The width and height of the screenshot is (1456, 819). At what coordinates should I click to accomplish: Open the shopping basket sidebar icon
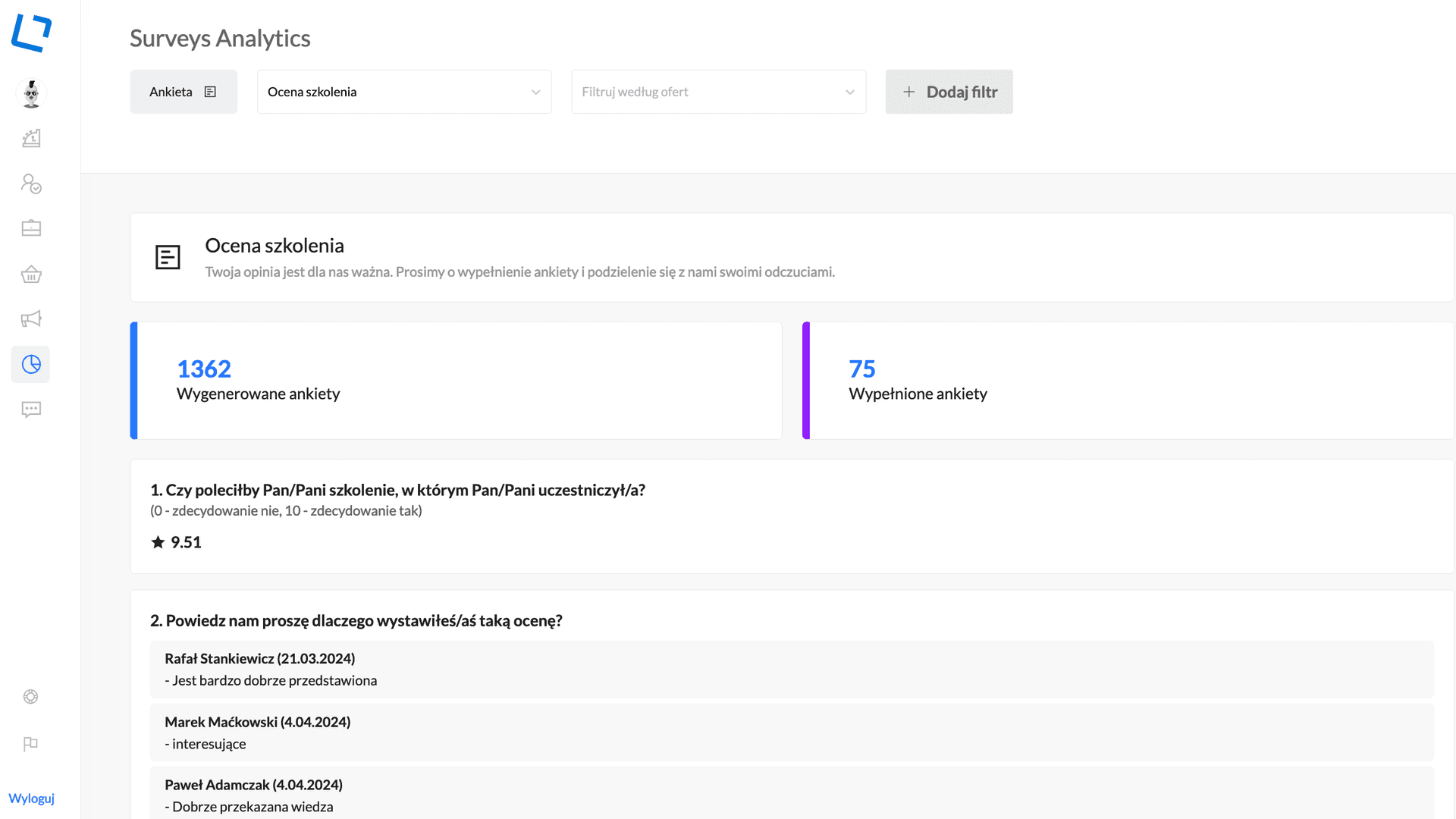click(31, 274)
